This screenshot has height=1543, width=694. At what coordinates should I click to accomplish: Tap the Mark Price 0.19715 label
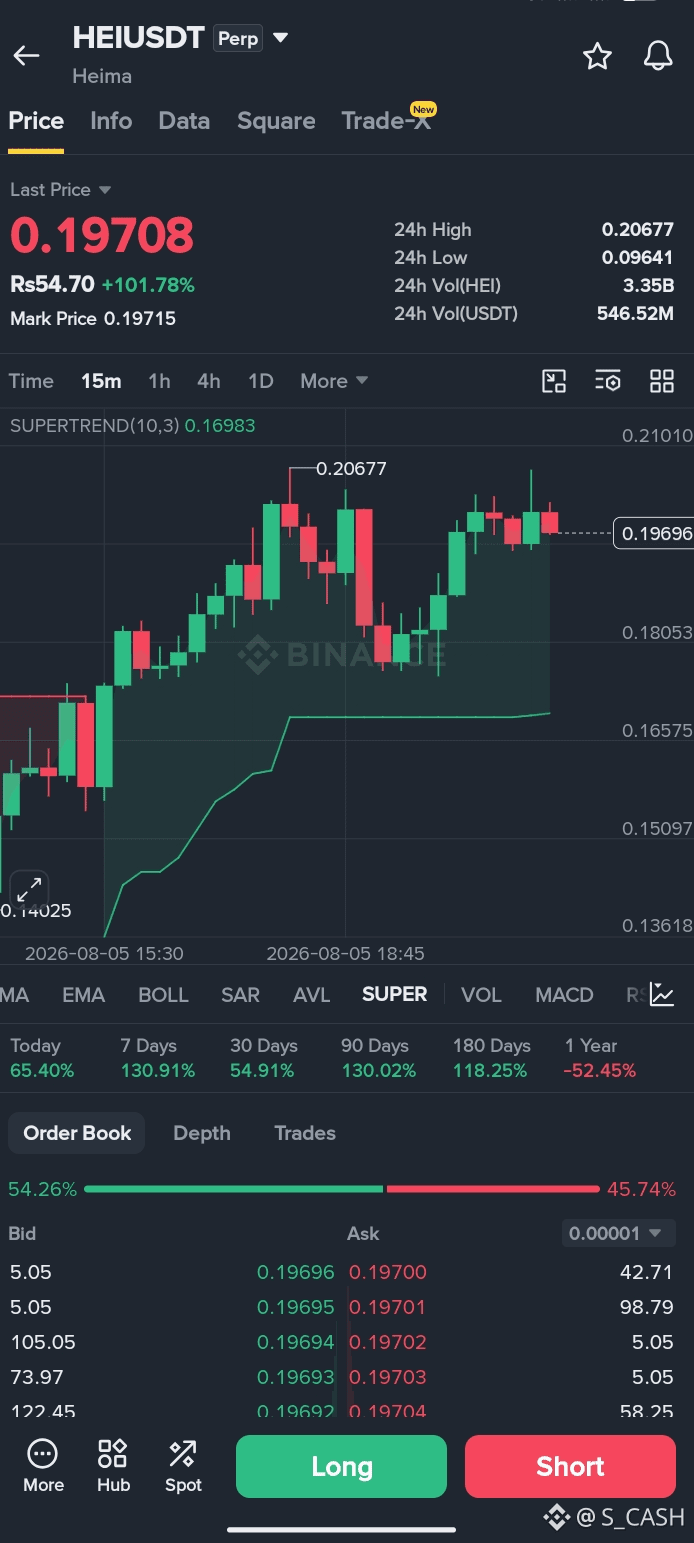[x=93, y=319]
